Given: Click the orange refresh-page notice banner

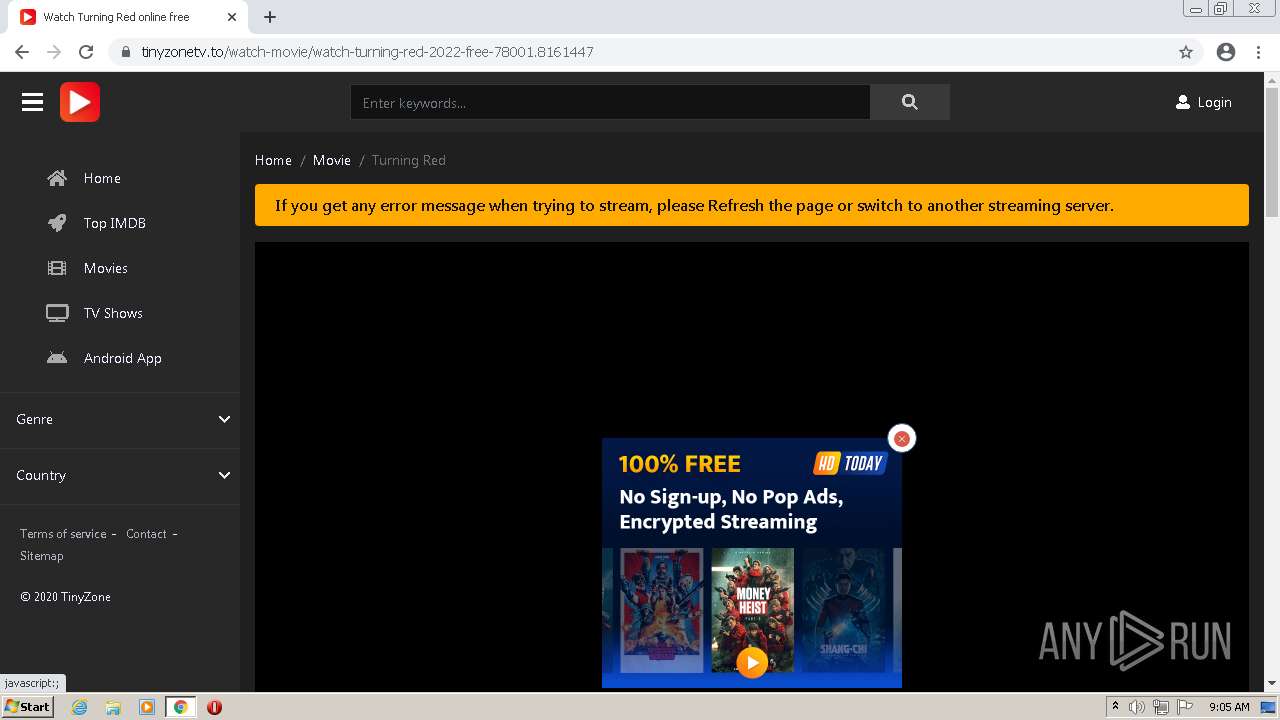Looking at the screenshot, I should coord(752,205).
